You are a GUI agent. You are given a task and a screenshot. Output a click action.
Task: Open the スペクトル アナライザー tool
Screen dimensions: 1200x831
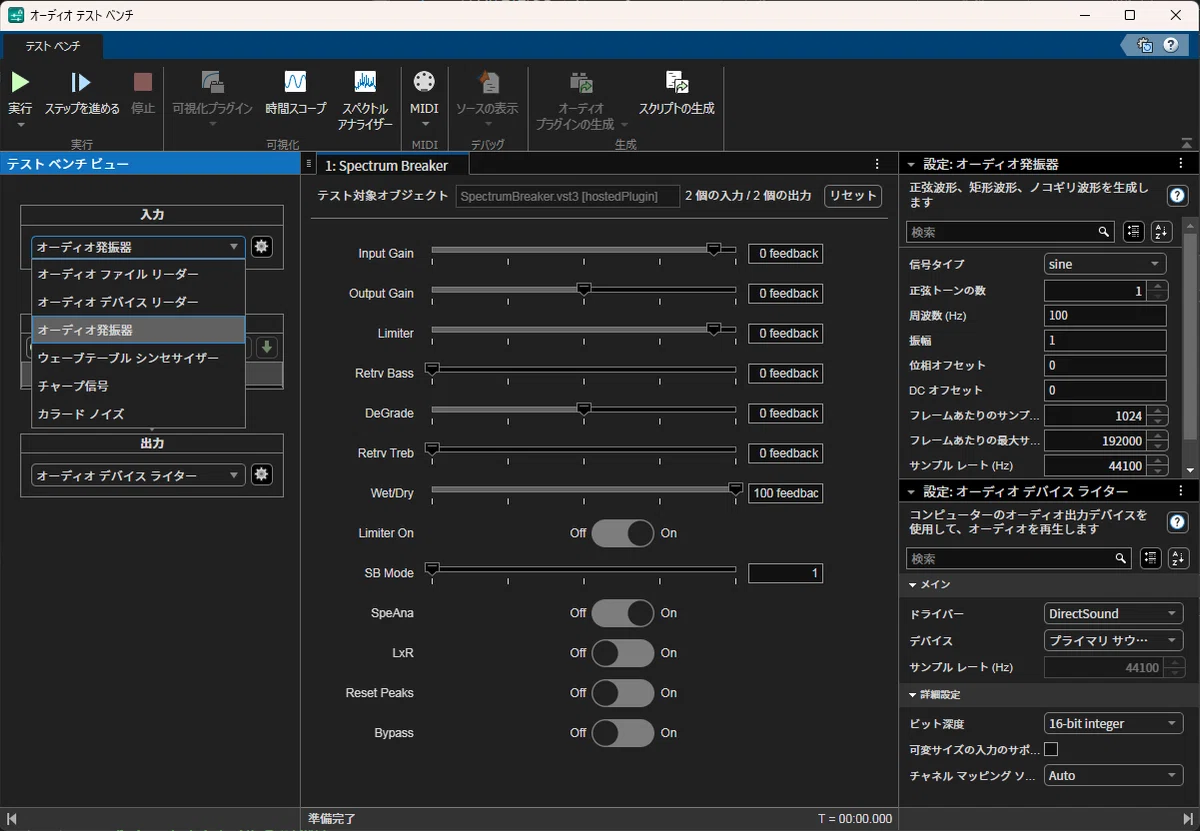point(365,82)
